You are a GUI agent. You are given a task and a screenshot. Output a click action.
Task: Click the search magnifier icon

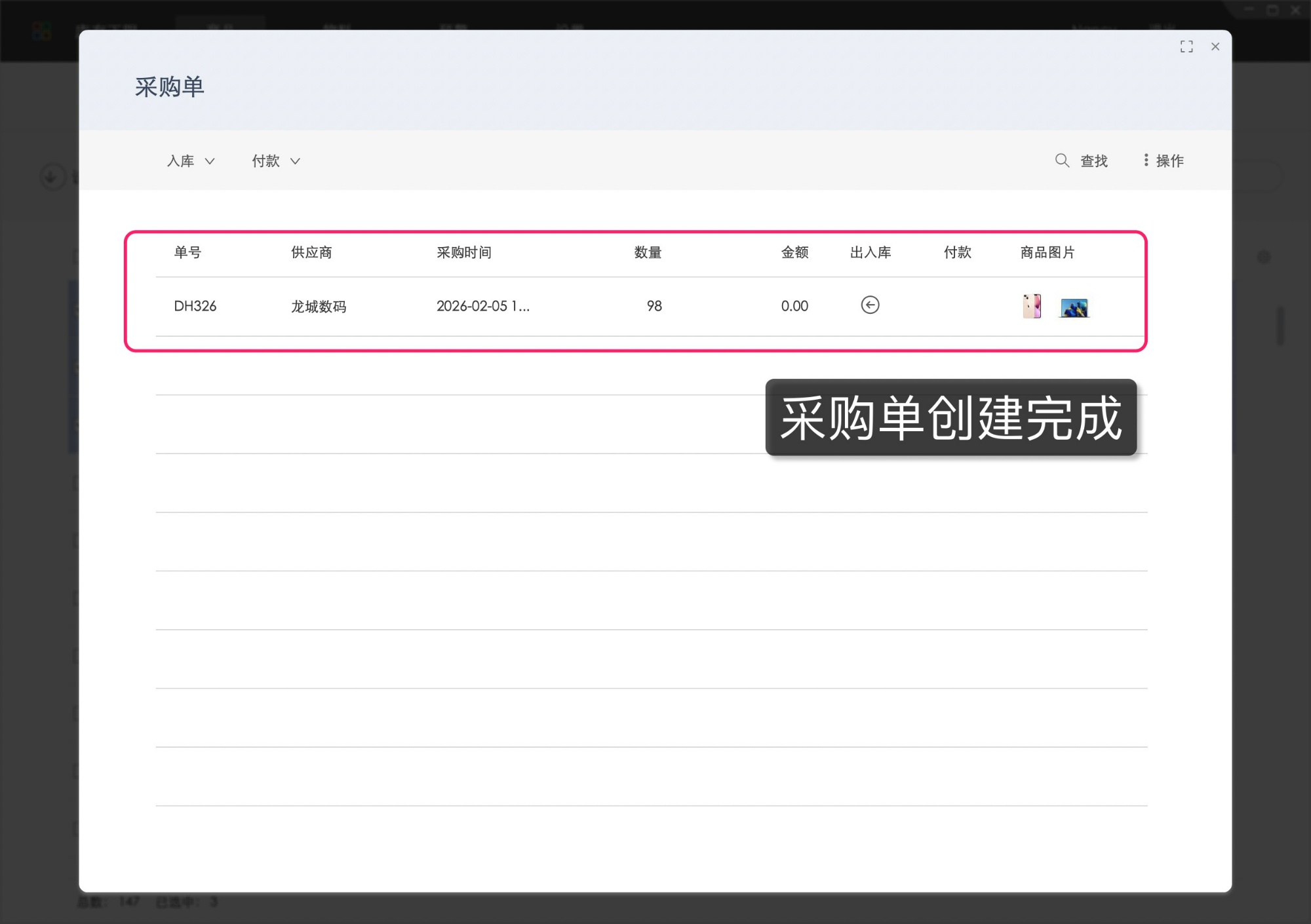pos(1062,161)
